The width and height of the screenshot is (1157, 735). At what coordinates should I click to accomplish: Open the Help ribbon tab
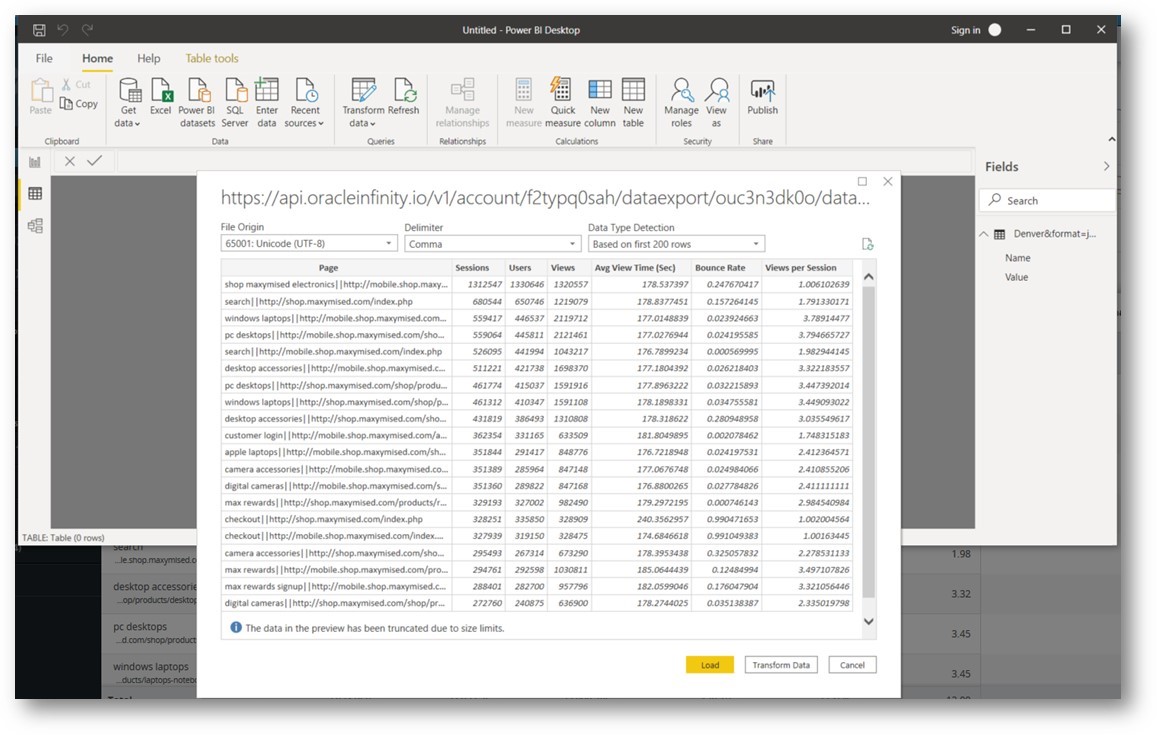pos(148,58)
